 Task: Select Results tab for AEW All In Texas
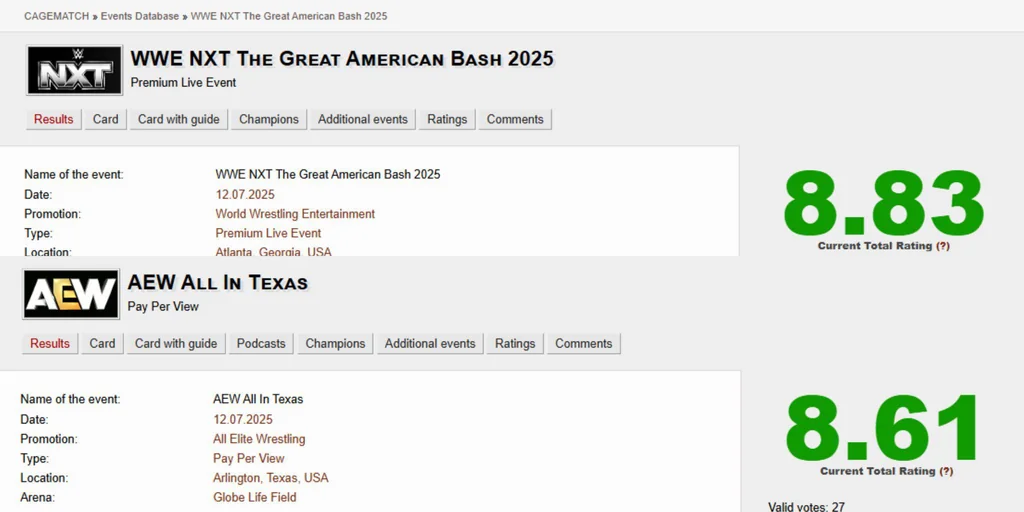point(50,344)
